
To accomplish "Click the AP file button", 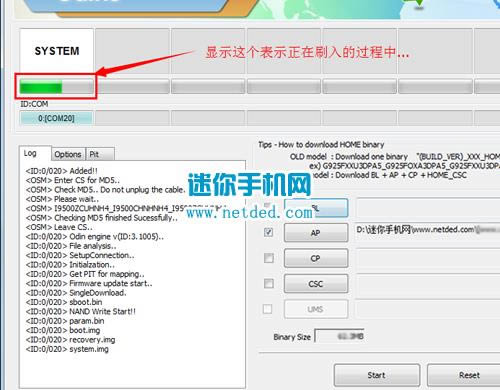I will [x=316, y=233].
